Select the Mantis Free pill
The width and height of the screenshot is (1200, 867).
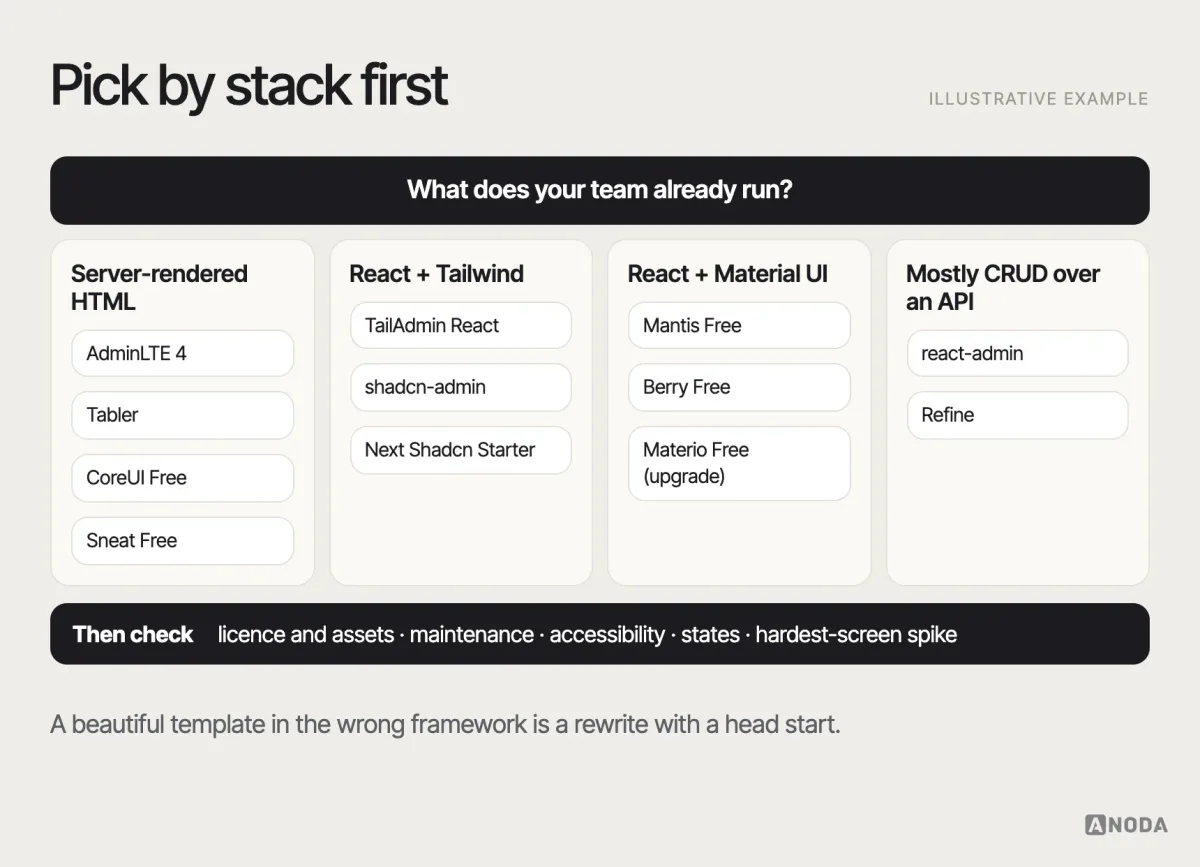click(739, 325)
